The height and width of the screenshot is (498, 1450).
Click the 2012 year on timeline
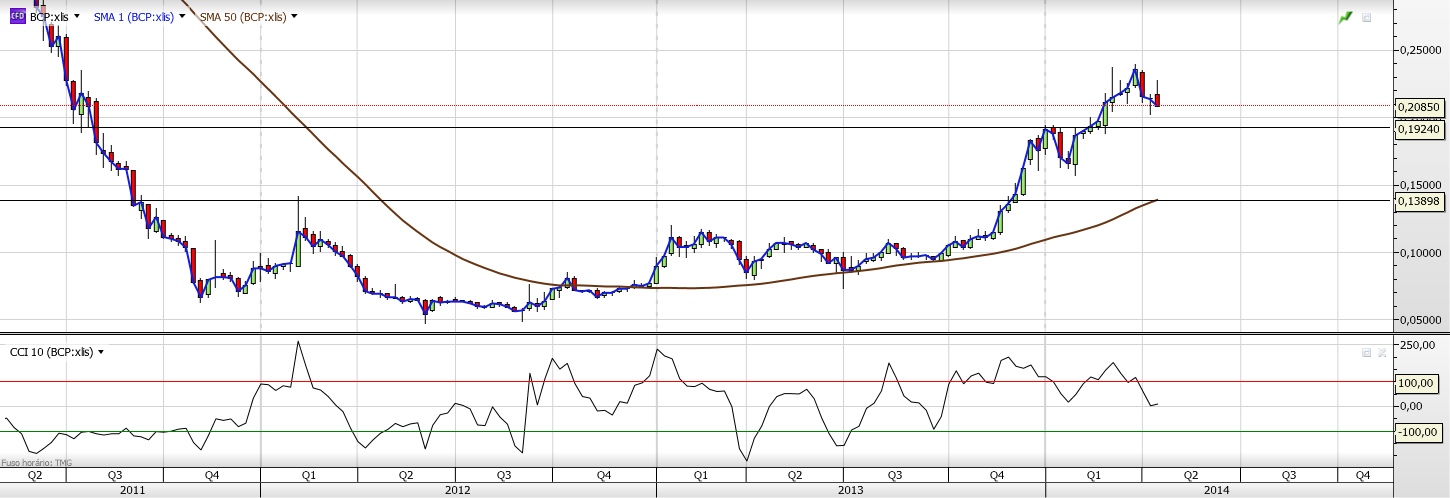(x=458, y=491)
